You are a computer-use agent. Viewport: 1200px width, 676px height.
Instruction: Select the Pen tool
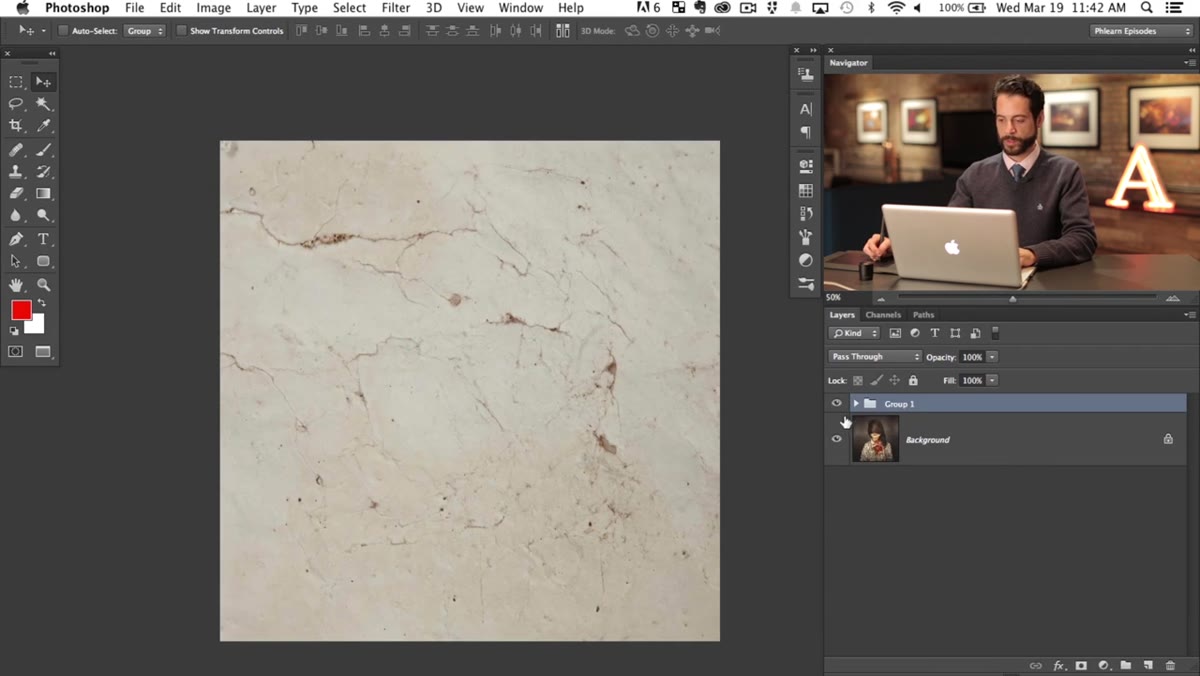pos(16,239)
